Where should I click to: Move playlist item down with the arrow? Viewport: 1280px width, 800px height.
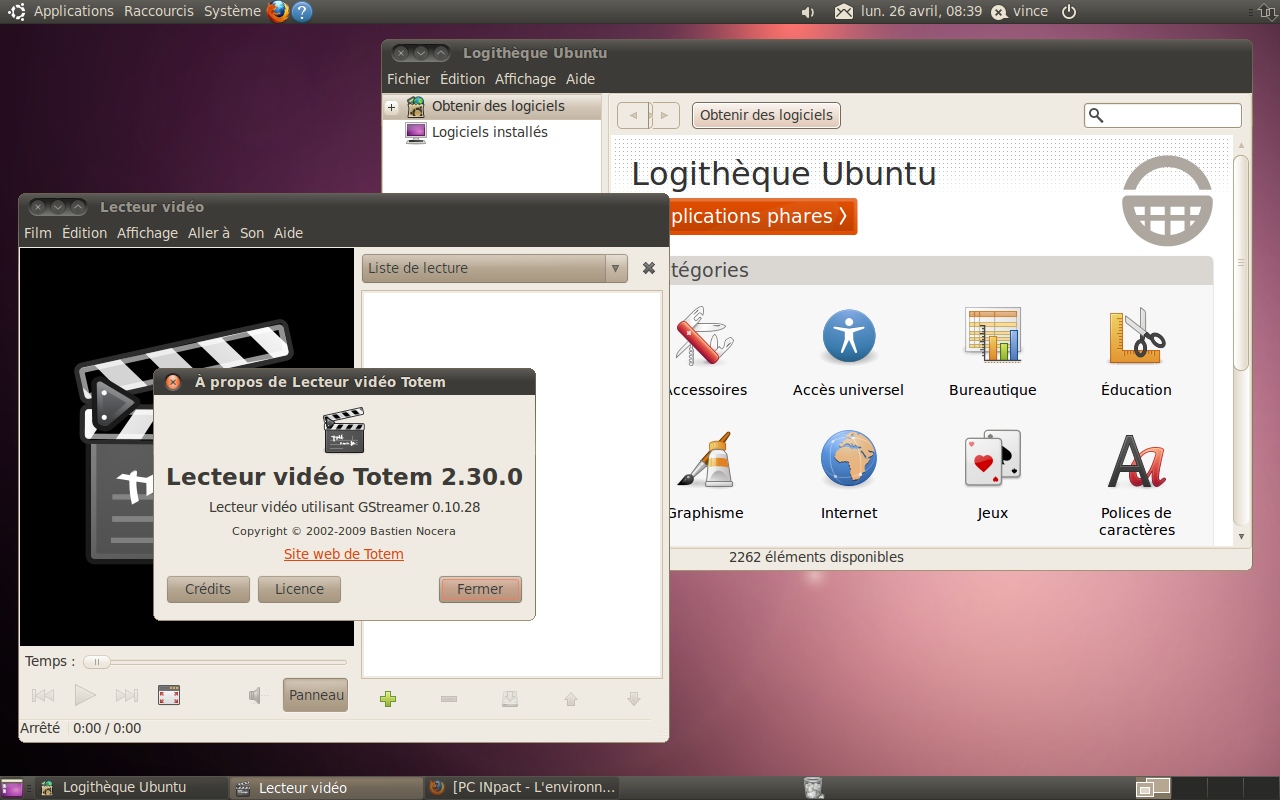tap(633, 699)
